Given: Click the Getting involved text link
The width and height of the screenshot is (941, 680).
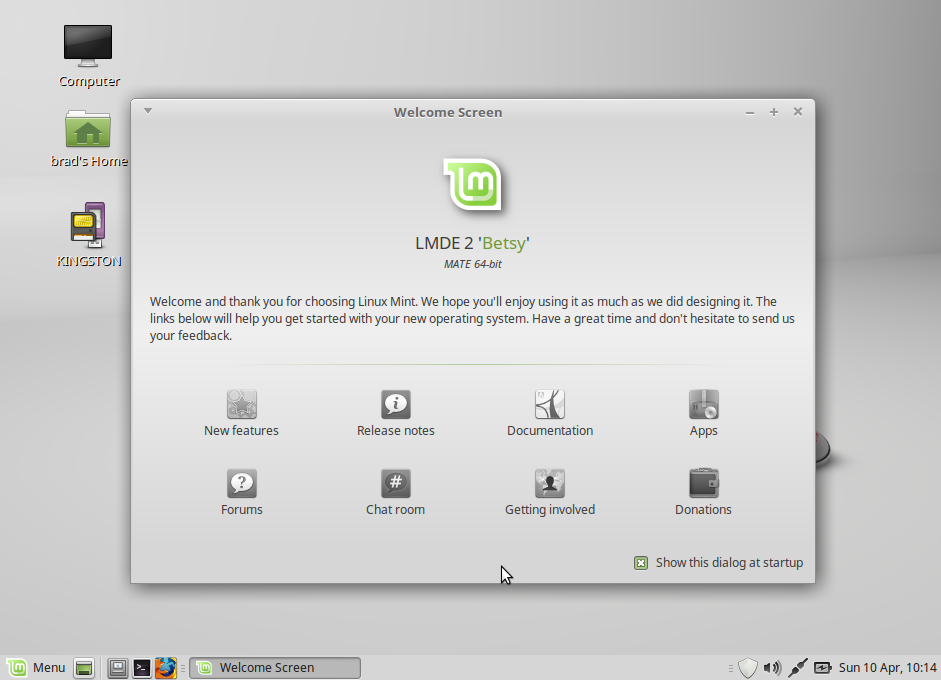Looking at the screenshot, I should coord(550,510).
